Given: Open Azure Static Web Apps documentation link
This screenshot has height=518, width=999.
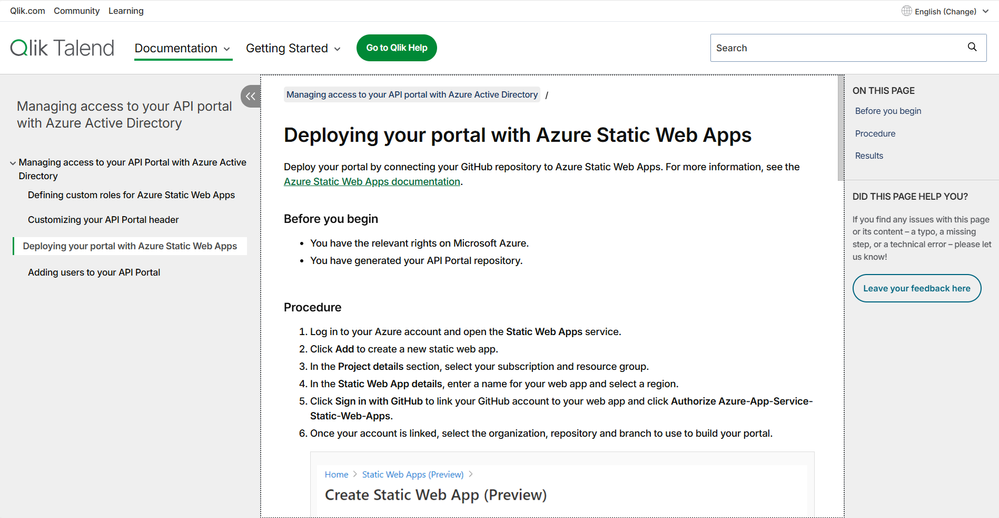Looking at the screenshot, I should tap(372, 182).
